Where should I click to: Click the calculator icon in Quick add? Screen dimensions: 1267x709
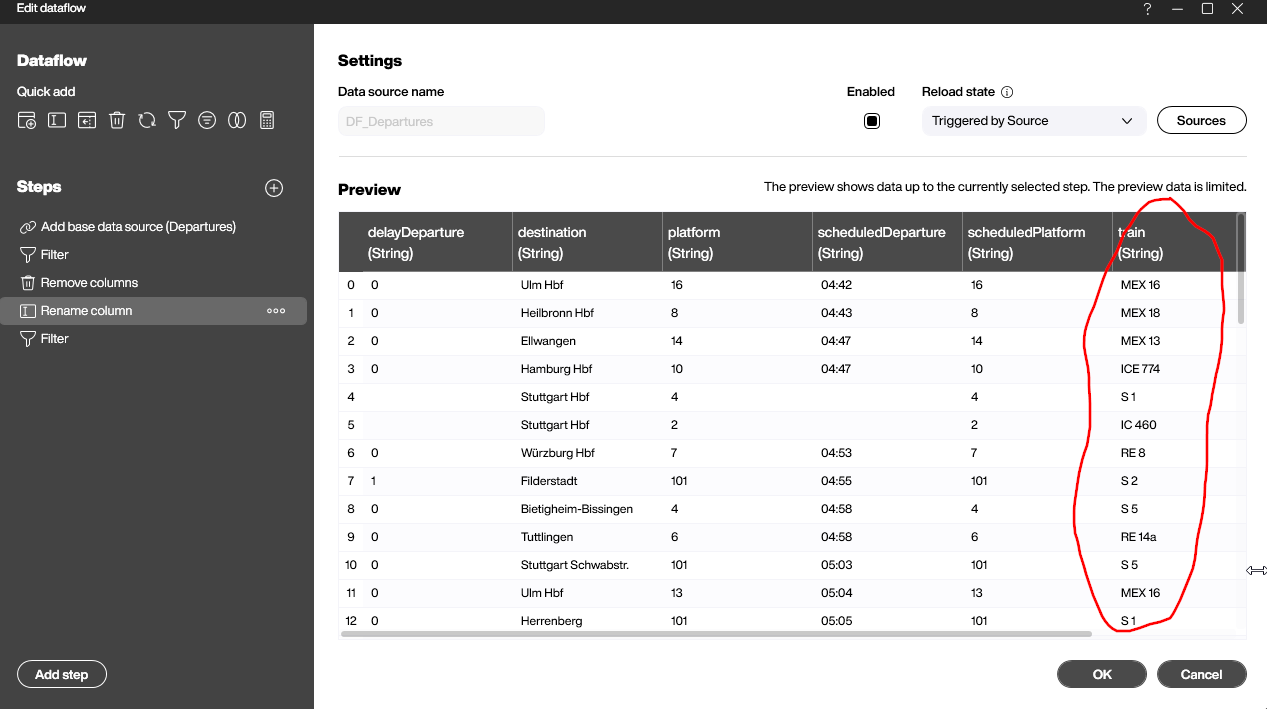click(267, 121)
